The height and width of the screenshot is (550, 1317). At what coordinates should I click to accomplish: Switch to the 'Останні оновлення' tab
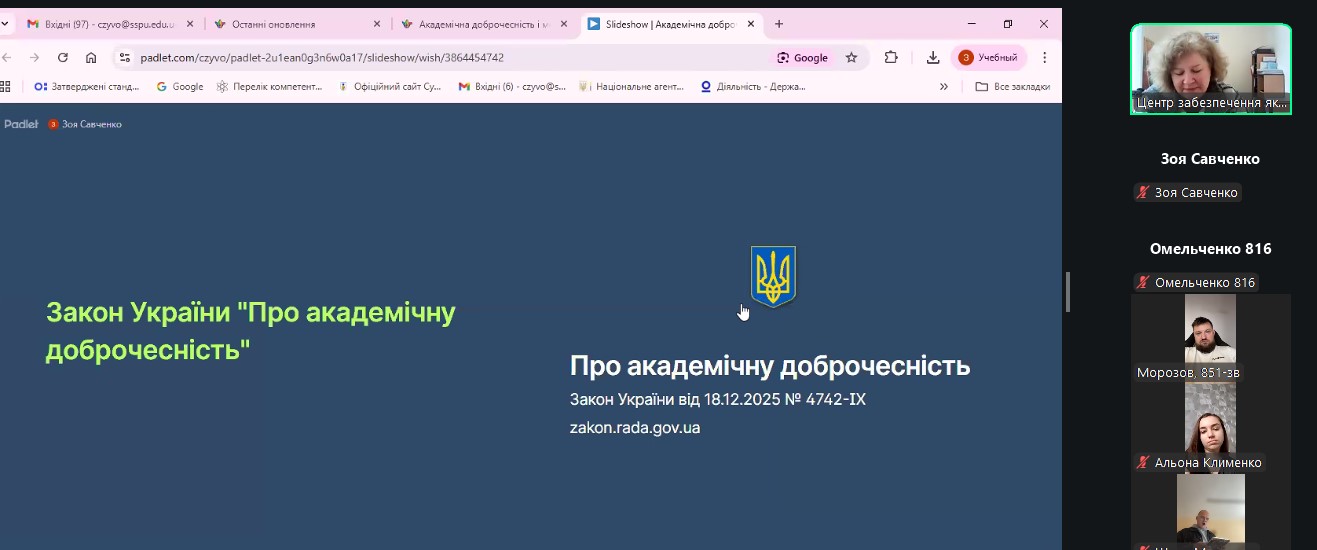click(290, 24)
